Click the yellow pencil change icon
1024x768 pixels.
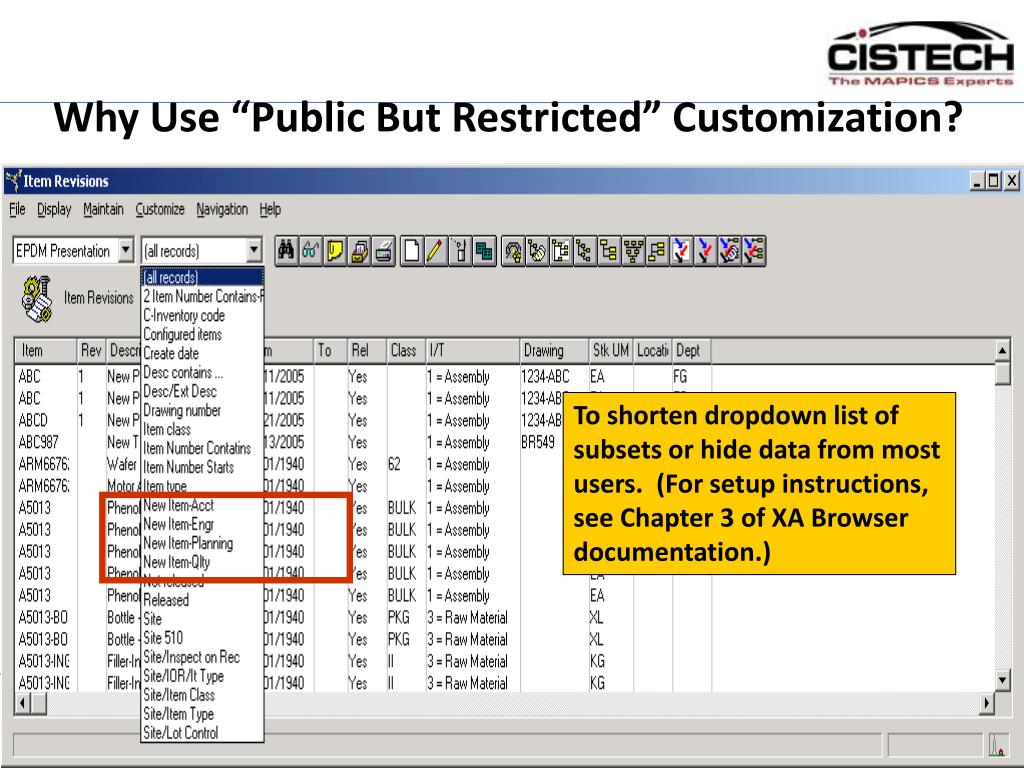click(x=436, y=251)
